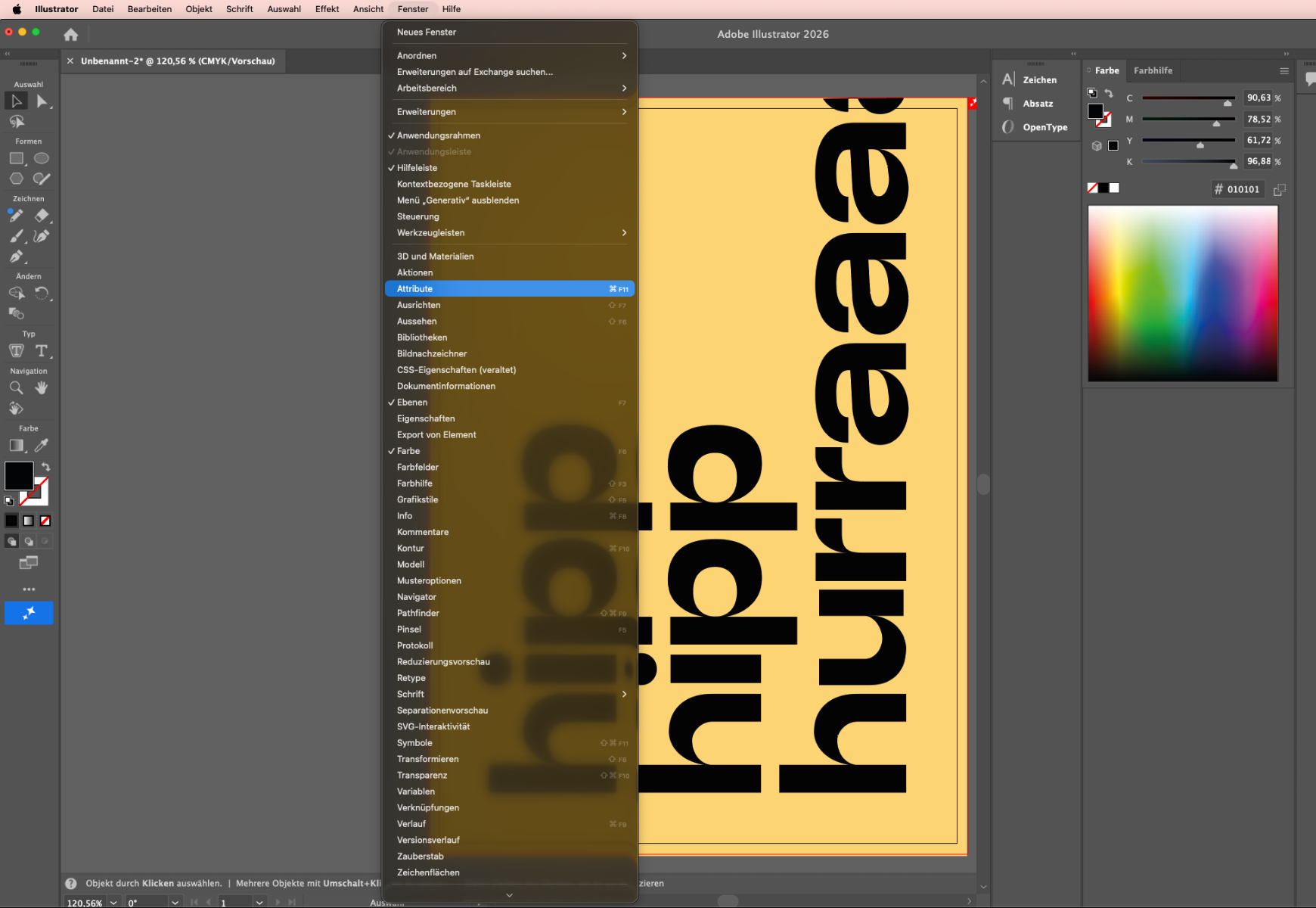The image size is (1316, 908).
Task: Open the Zeichen panel
Action: pos(1029,79)
